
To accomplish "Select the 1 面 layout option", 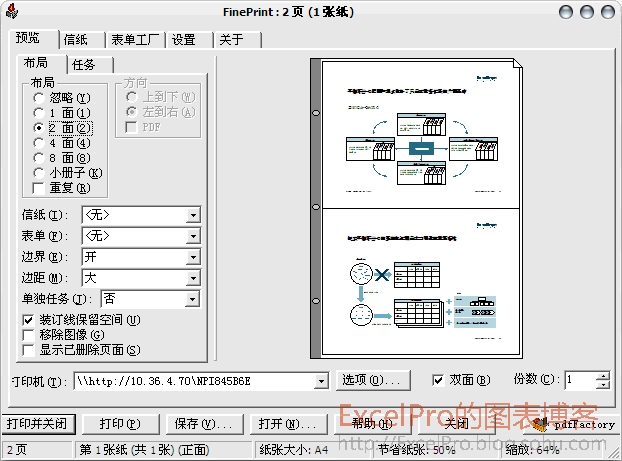I will (x=38, y=113).
